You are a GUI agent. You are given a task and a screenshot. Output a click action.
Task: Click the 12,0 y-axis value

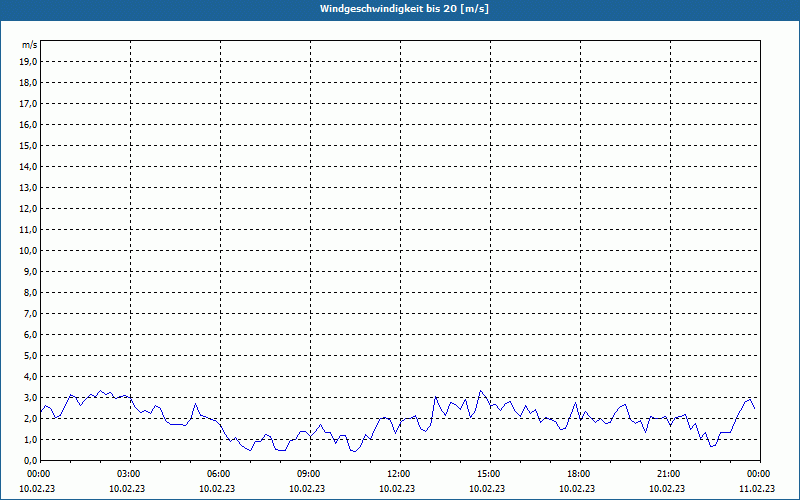[x=28, y=208]
